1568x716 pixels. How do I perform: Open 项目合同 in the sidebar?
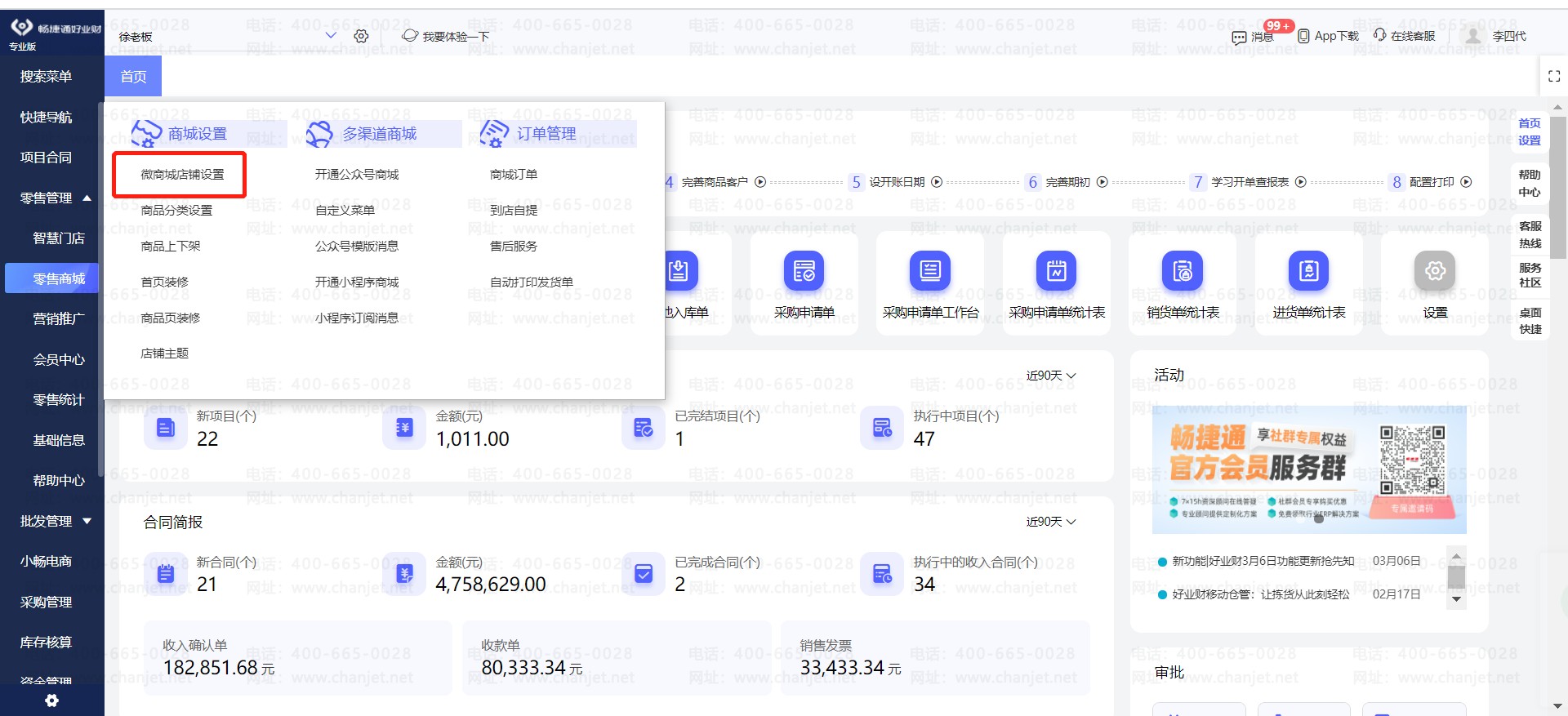pos(47,158)
